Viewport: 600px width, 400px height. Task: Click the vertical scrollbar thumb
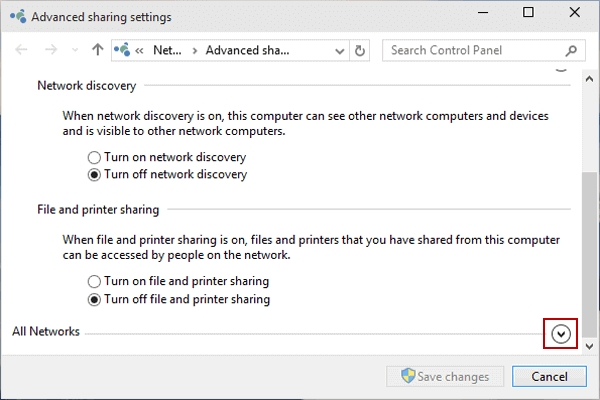(589, 250)
